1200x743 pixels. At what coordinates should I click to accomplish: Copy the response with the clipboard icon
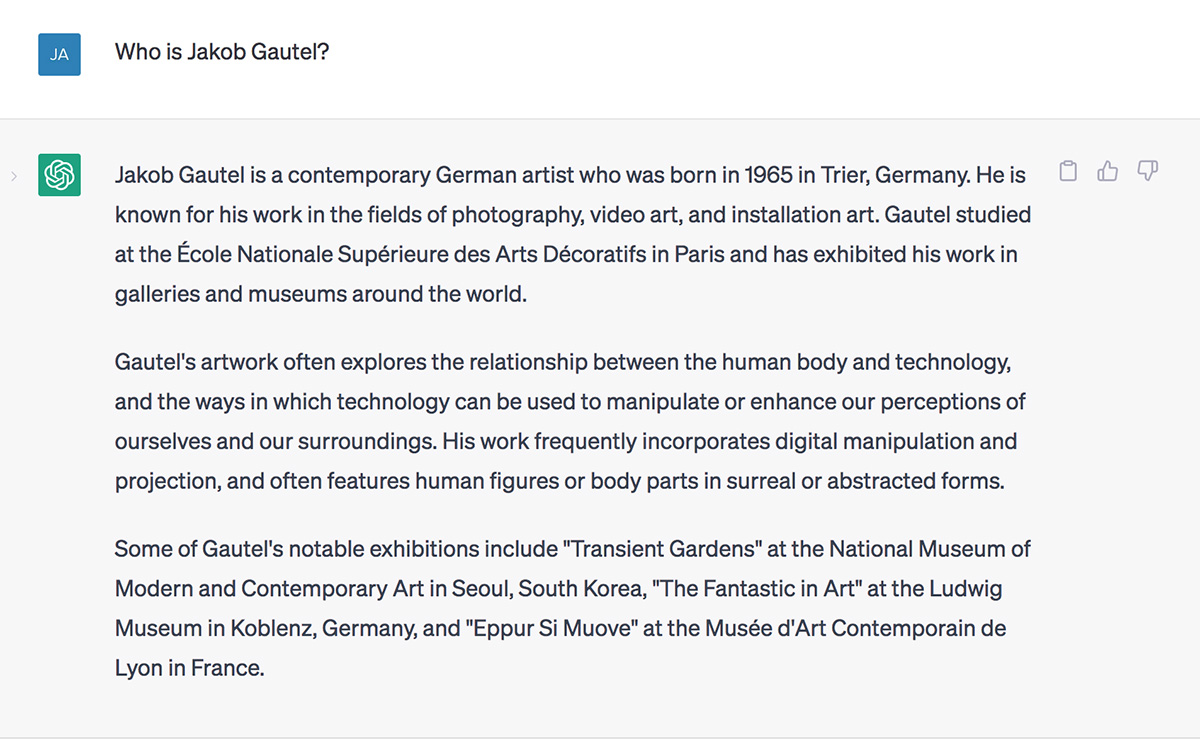click(x=1068, y=172)
